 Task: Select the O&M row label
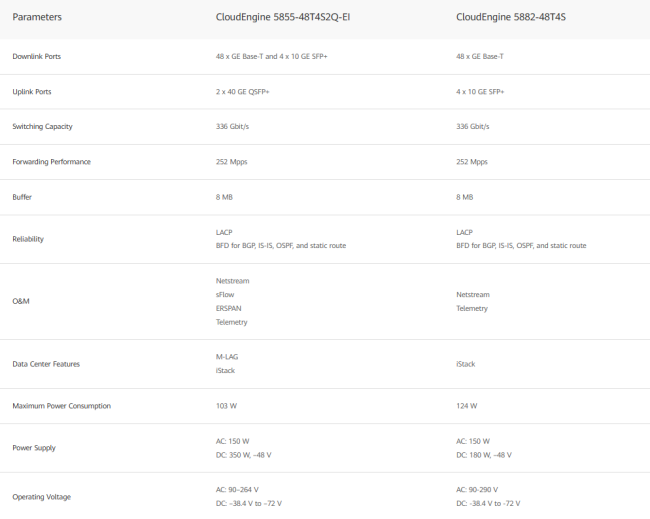pos(21,301)
